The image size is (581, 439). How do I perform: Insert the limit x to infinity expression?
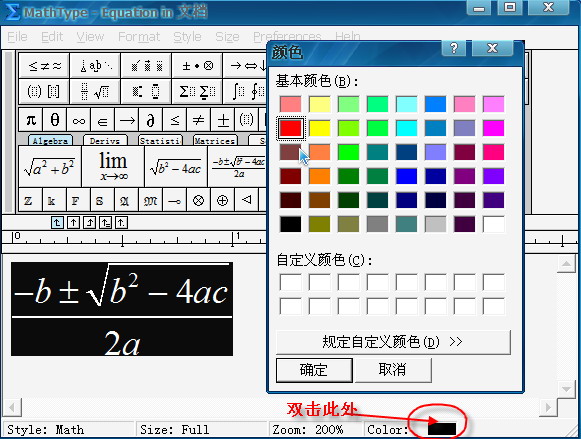[x=113, y=166]
